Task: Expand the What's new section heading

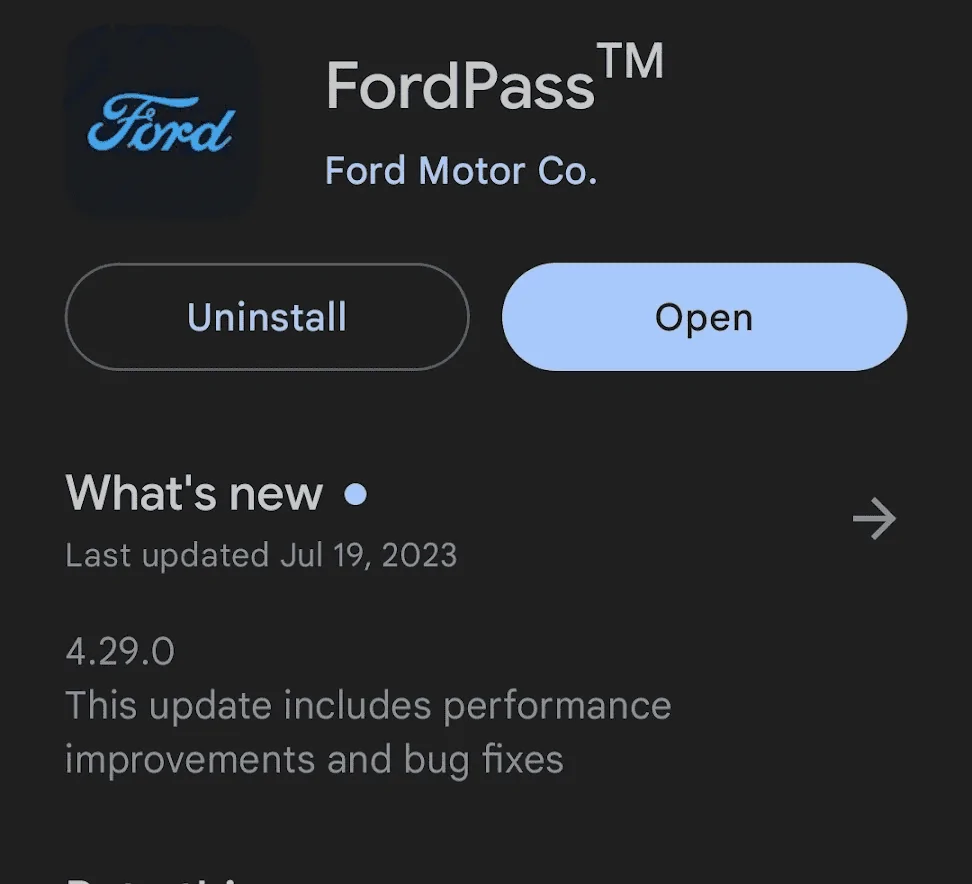Action: [194, 493]
